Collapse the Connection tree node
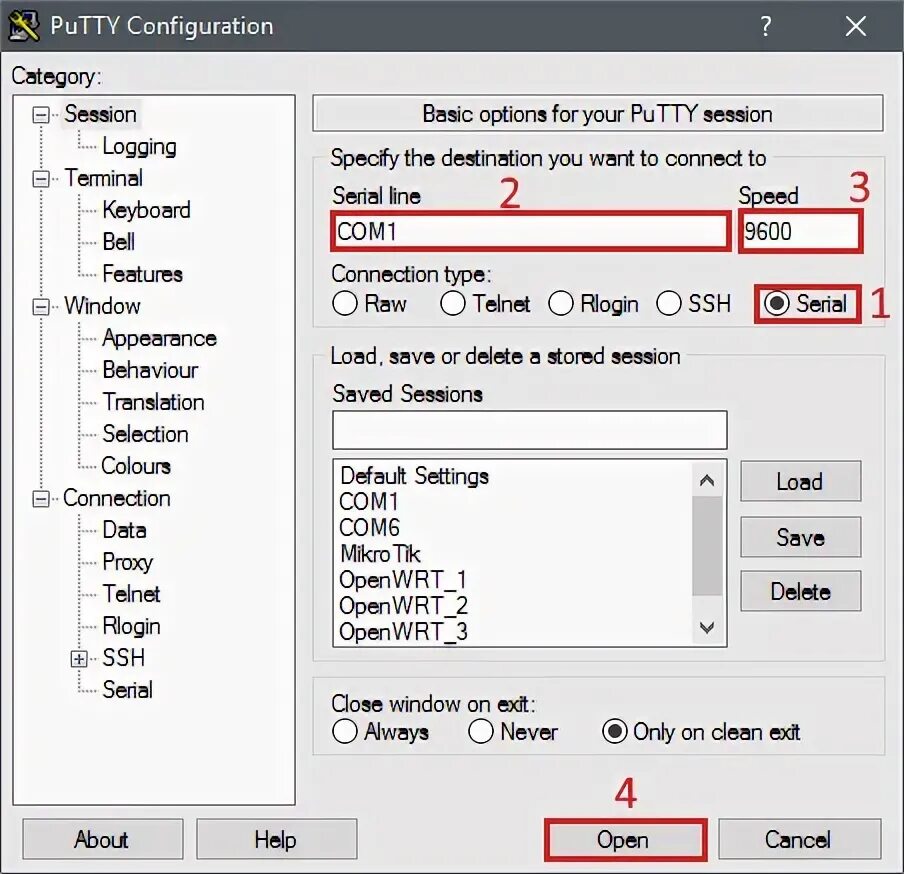904x874 pixels. (40, 499)
